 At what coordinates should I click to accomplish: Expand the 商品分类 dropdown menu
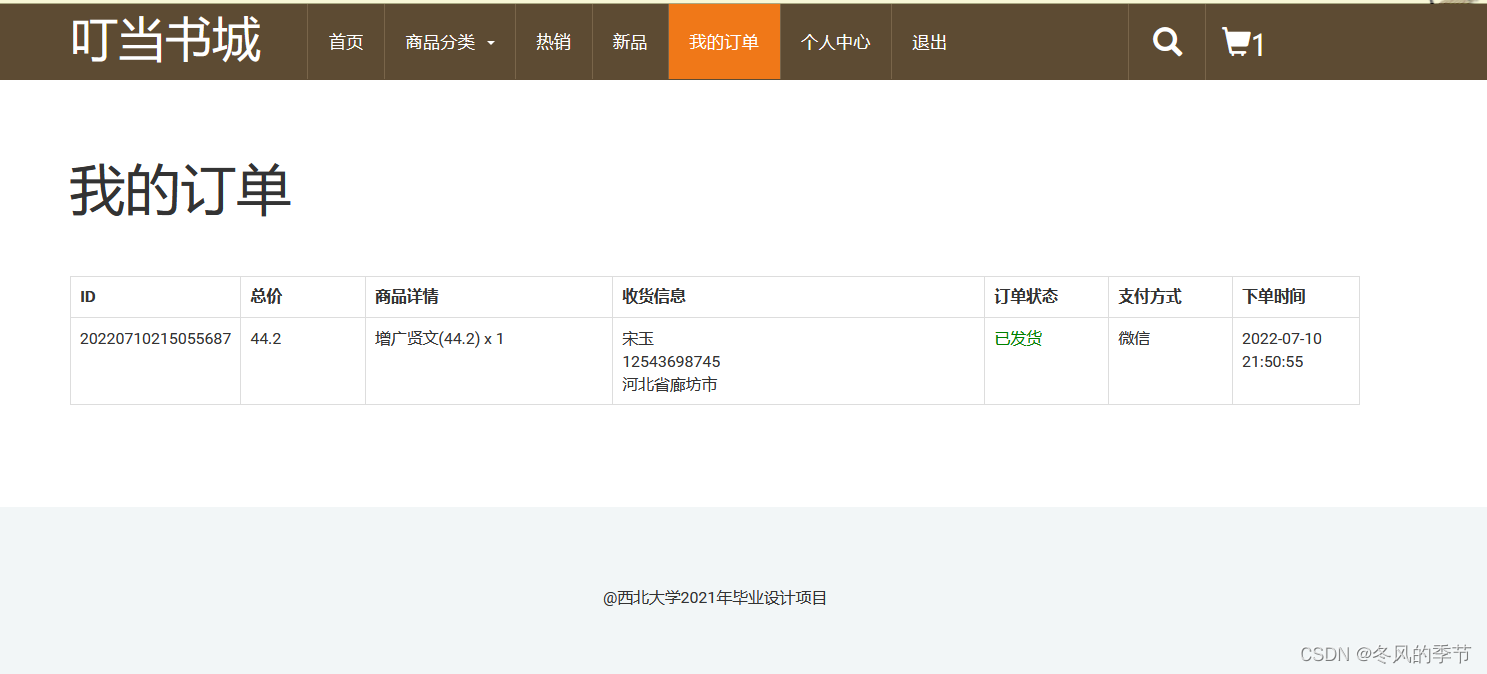(450, 42)
